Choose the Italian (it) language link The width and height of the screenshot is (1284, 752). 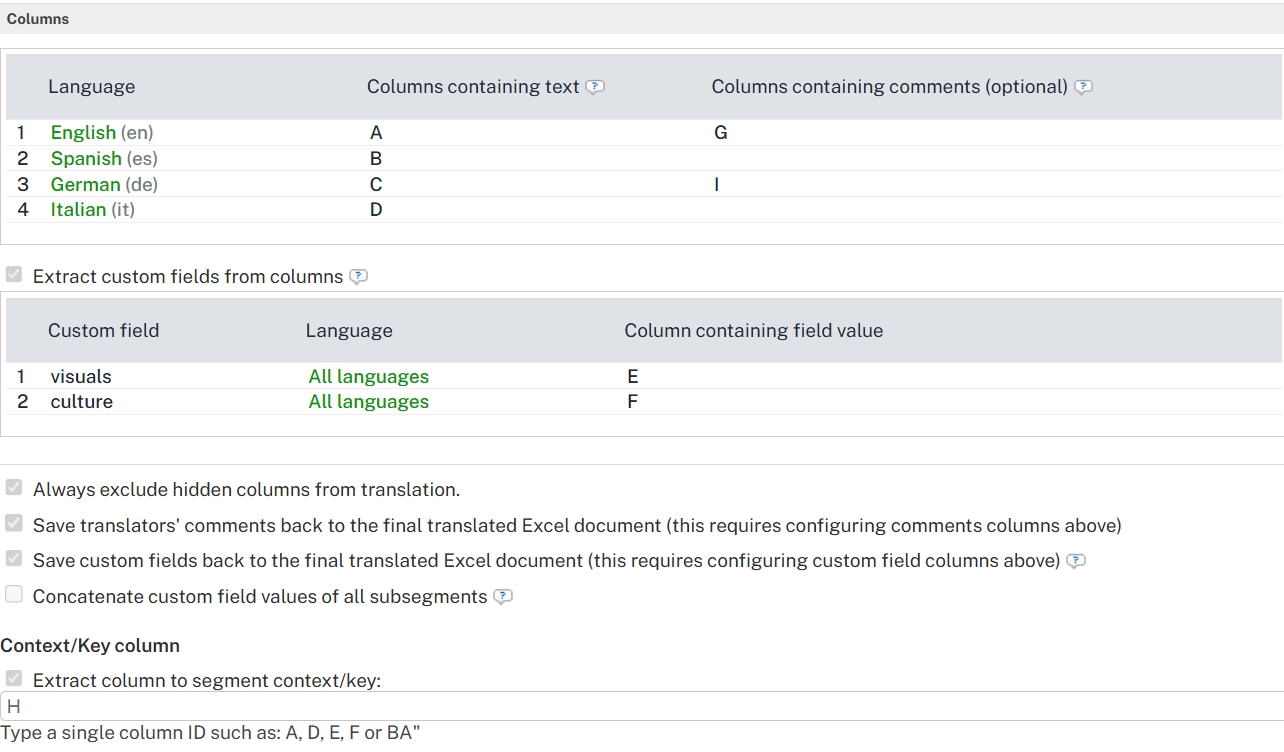(x=79, y=210)
